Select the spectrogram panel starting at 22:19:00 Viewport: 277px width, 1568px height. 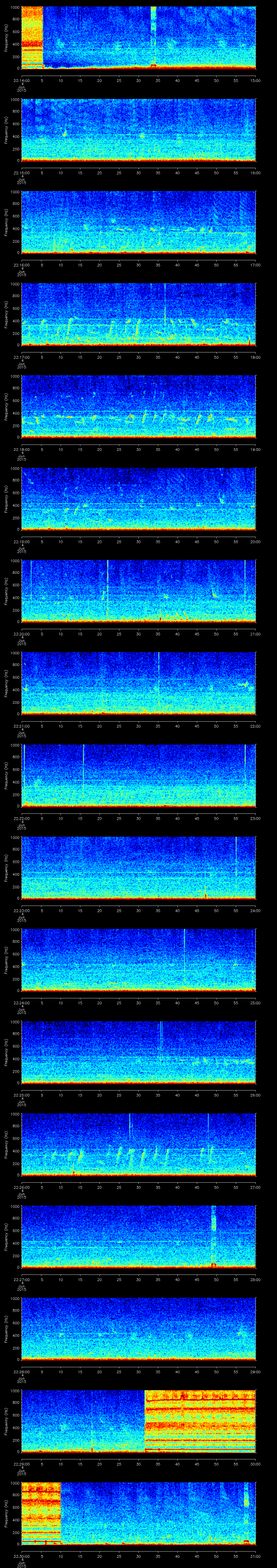[x=139, y=499]
